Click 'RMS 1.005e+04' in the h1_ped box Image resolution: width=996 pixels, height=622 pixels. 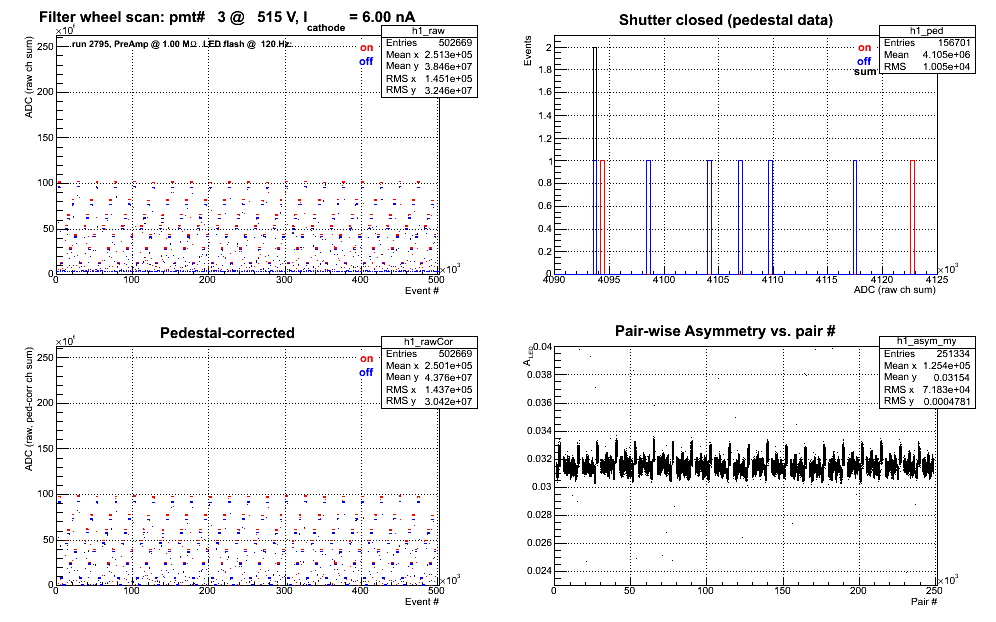coord(927,67)
